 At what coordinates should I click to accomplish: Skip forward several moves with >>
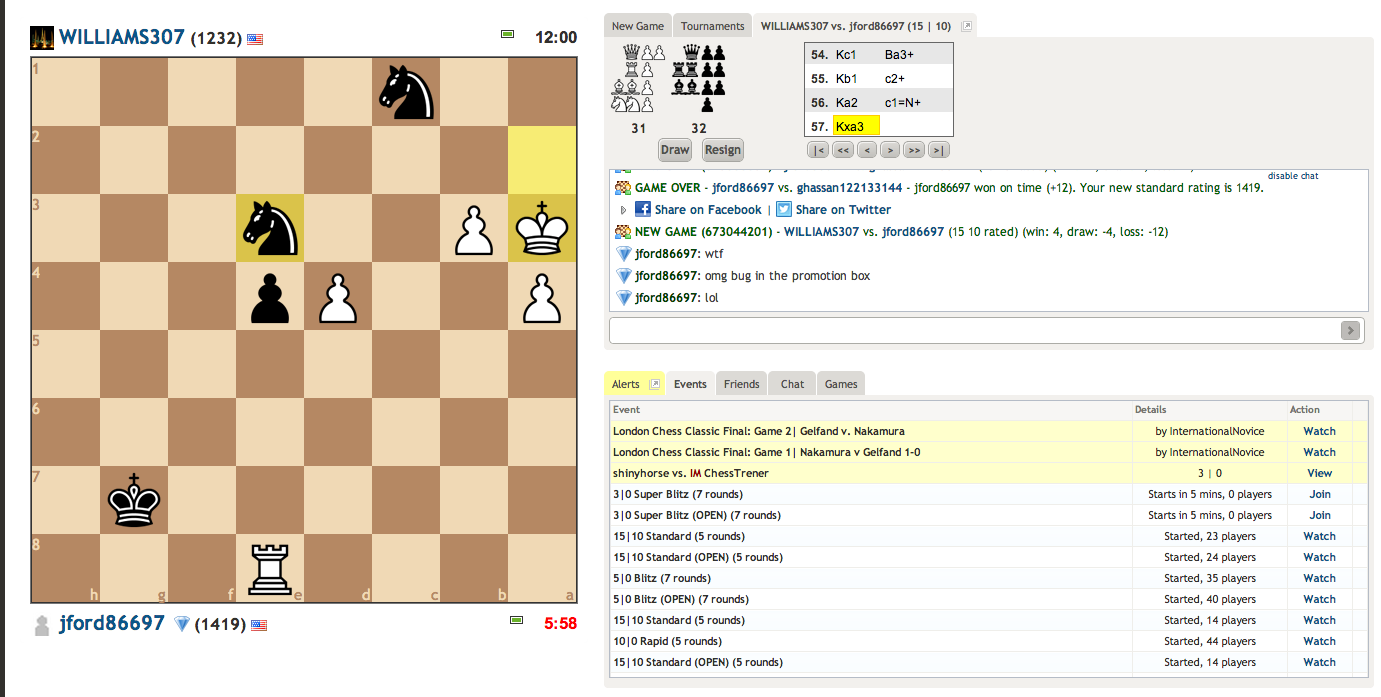click(914, 150)
